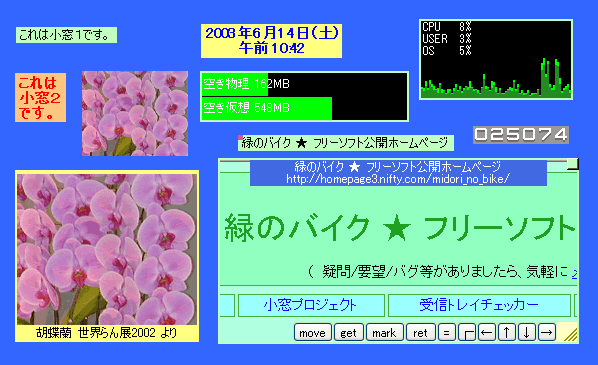Open the 小窓プロジェクト tab
598x365 pixels.
[311, 305]
